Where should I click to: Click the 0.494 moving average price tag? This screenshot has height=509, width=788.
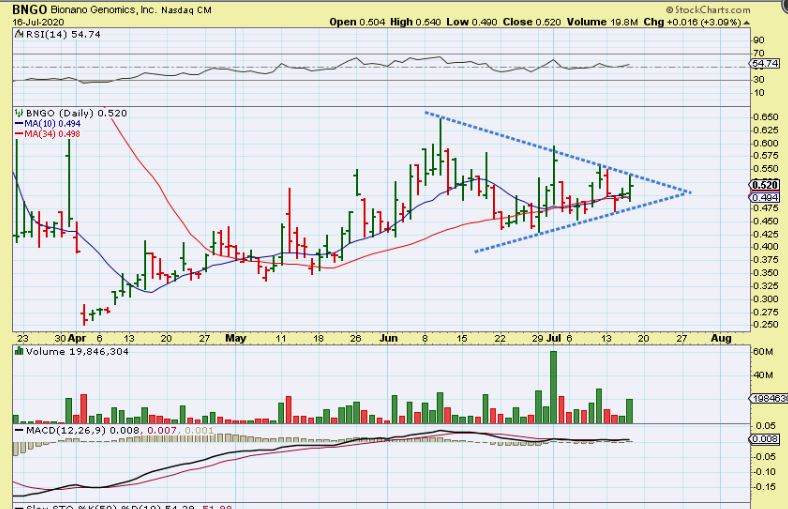click(x=765, y=197)
